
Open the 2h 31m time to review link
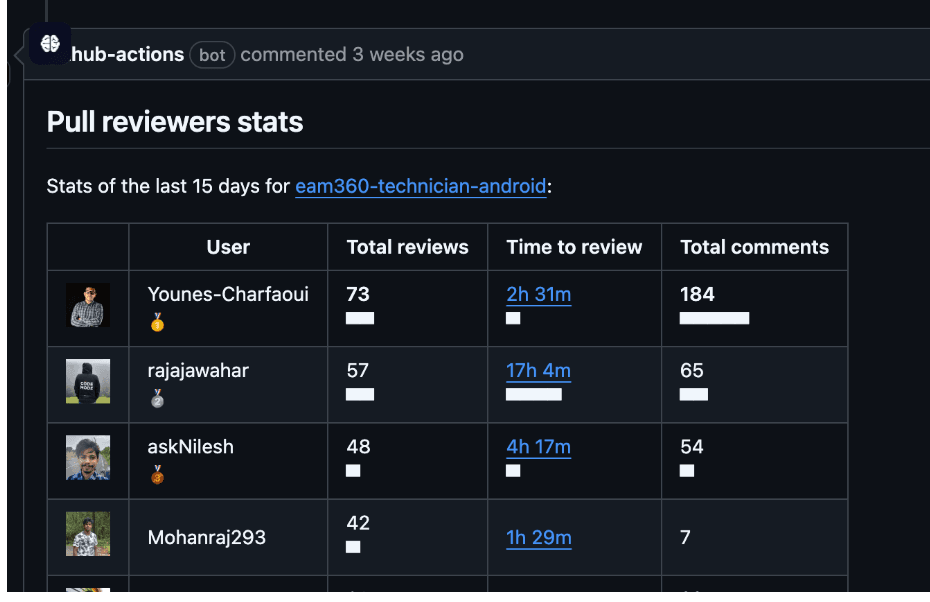(539, 294)
